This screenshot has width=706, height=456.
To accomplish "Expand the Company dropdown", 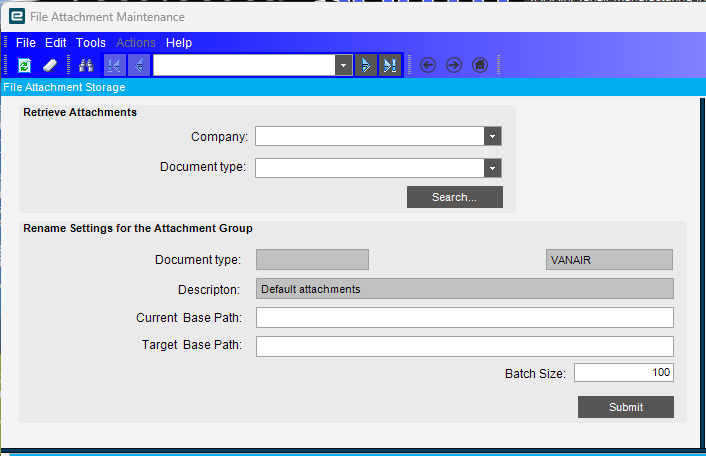I will (493, 136).
